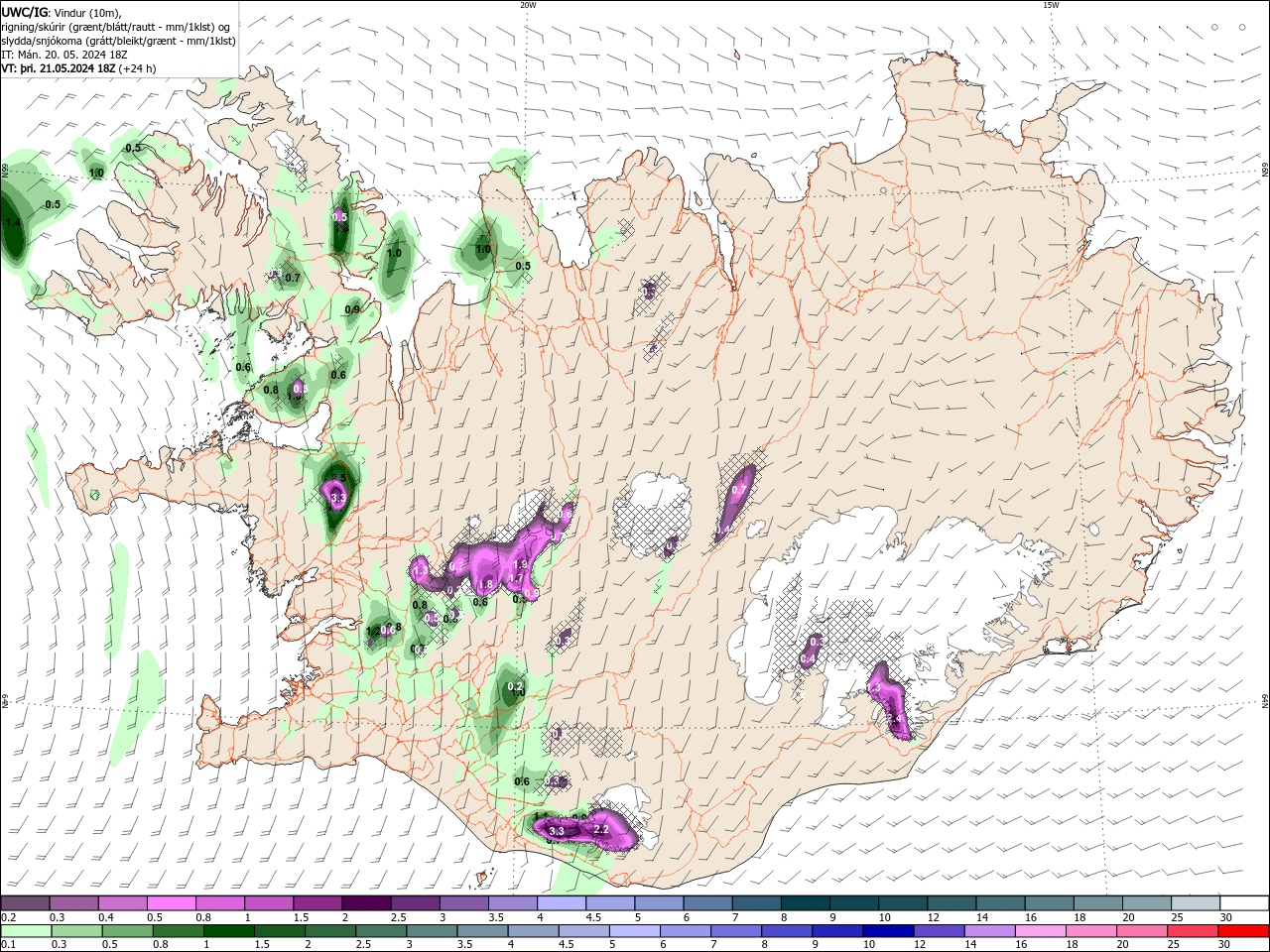Select the dark teal 8–9 upper legend swatch
The height and width of the screenshot is (952, 1270).
(x=806, y=903)
